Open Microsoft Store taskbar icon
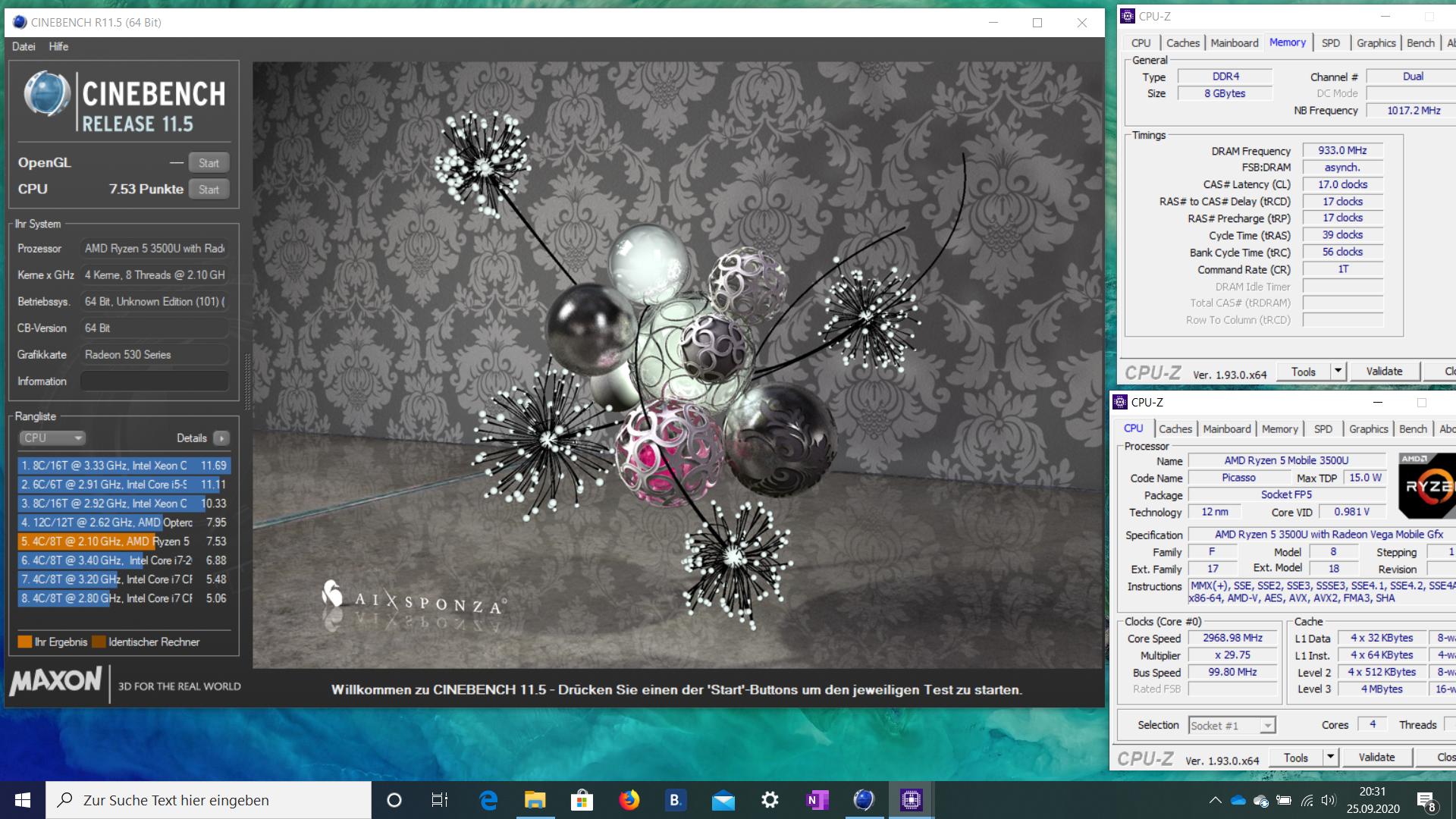 pyautogui.click(x=582, y=800)
